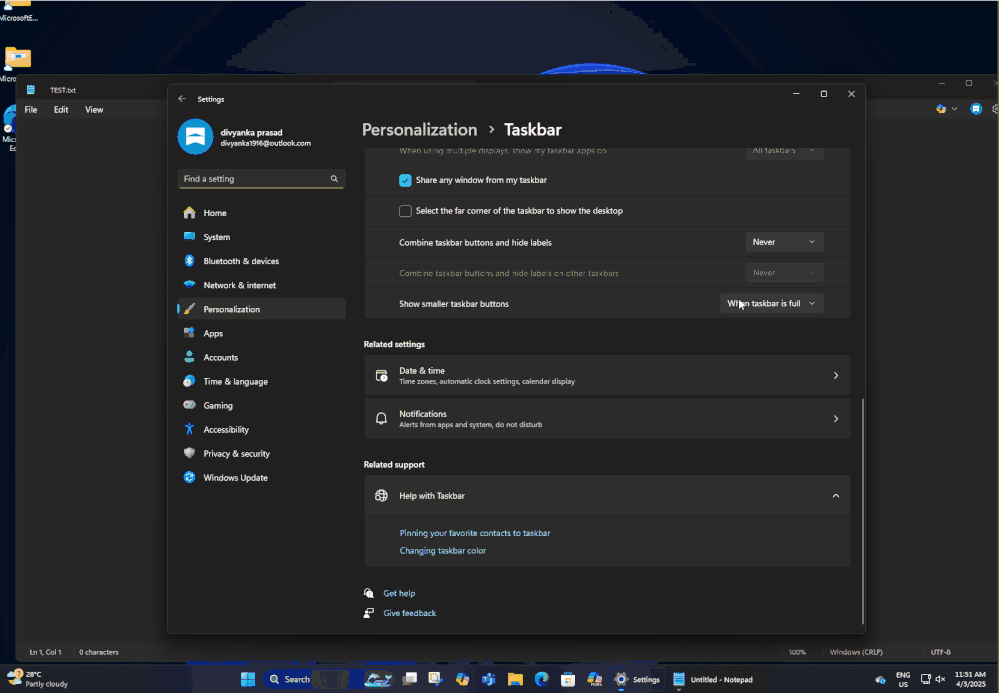Click the Ln 1, Col 1 status in Notepad
This screenshot has width=999, height=693.
coord(45,652)
